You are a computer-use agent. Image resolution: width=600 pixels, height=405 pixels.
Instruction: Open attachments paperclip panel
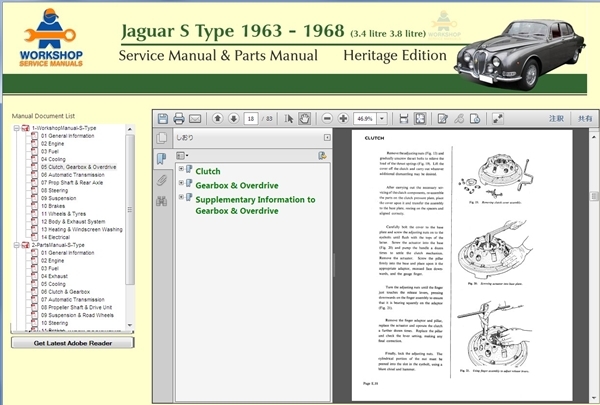(162, 180)
